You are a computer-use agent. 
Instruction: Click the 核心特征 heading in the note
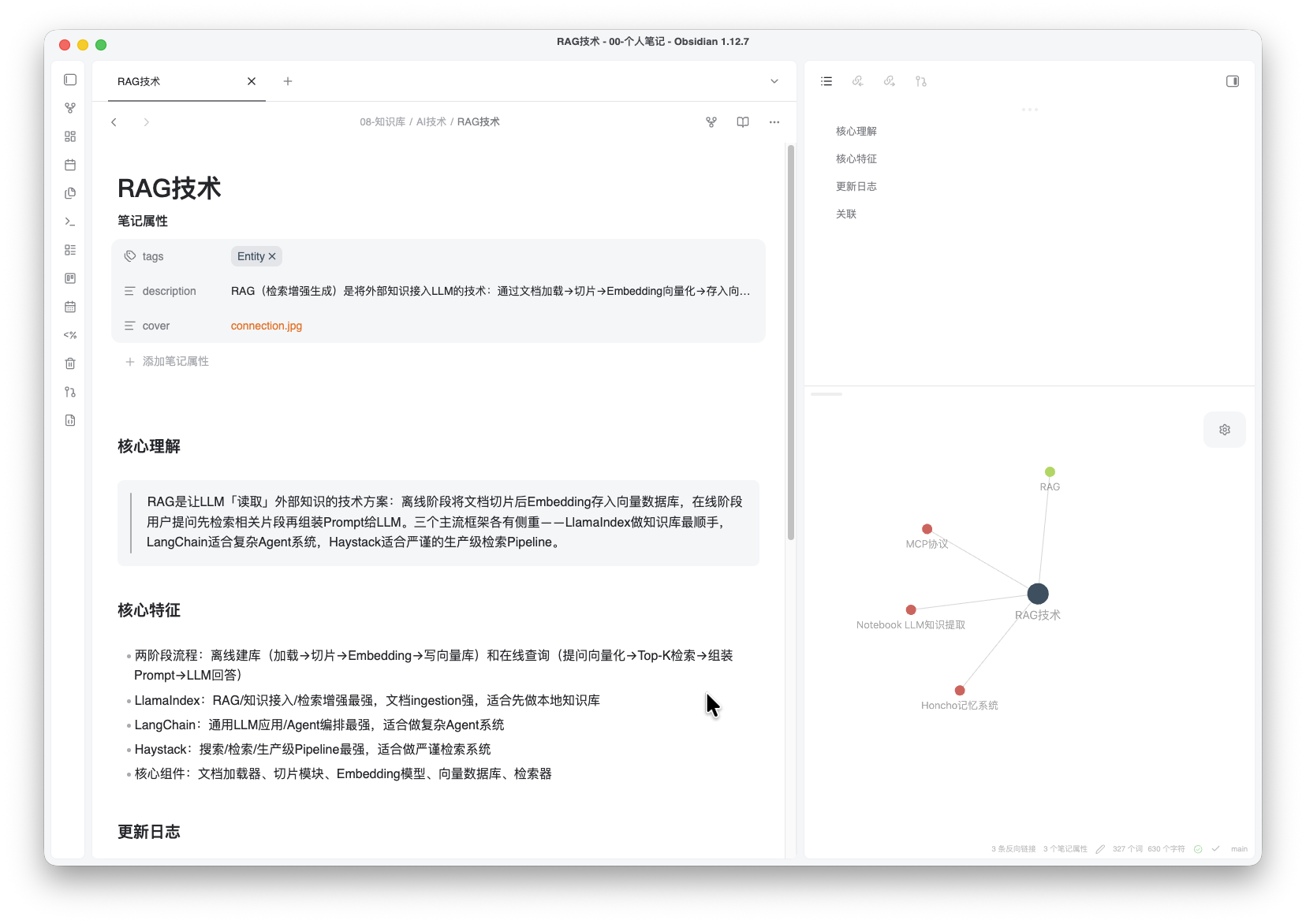149,610
